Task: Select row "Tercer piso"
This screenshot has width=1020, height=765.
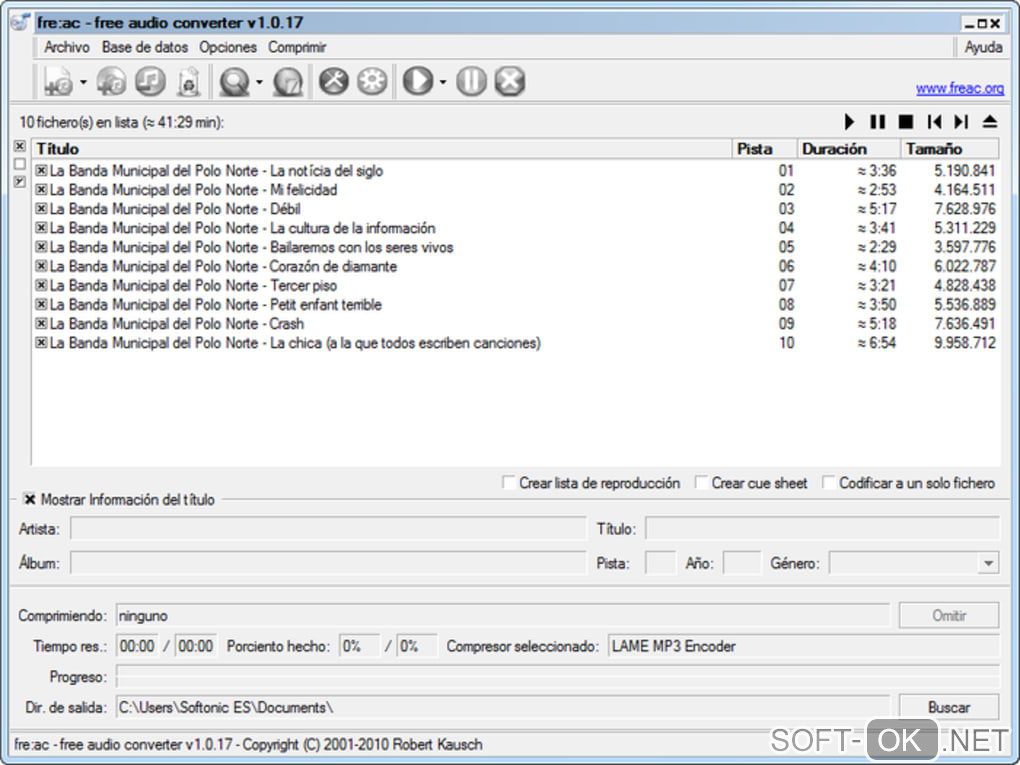Action: tap(515, 285)
